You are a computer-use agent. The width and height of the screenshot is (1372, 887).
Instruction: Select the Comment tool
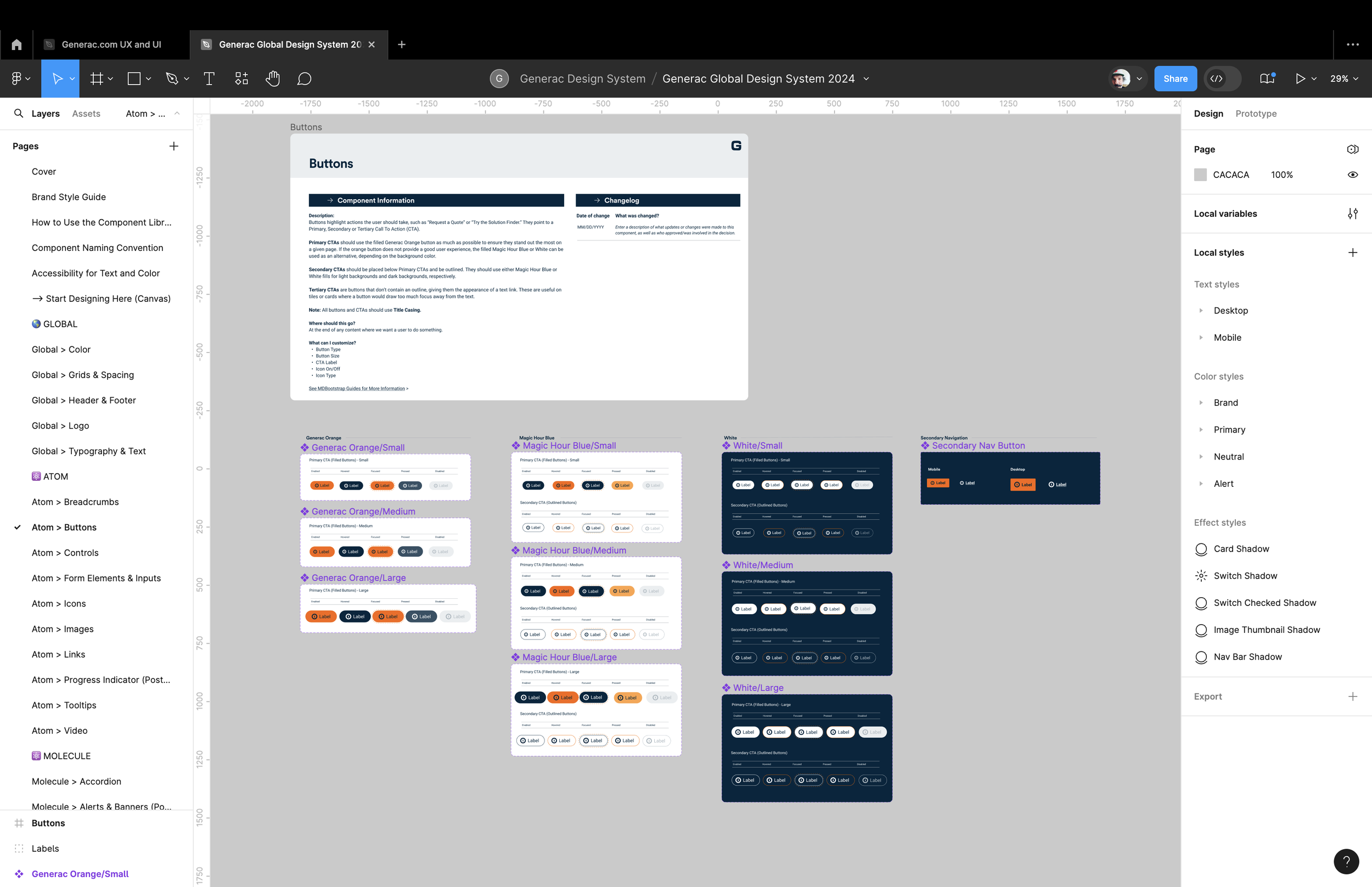[x=304, y=78]
